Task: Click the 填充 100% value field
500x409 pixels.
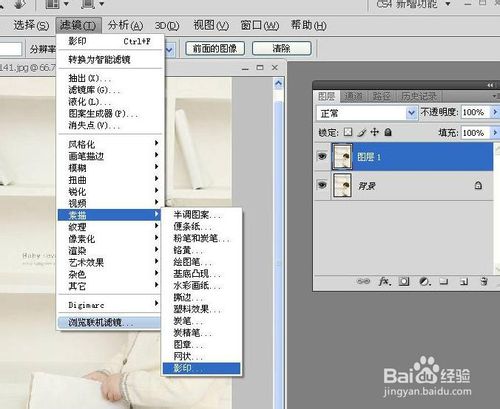Action: [475, 133]
